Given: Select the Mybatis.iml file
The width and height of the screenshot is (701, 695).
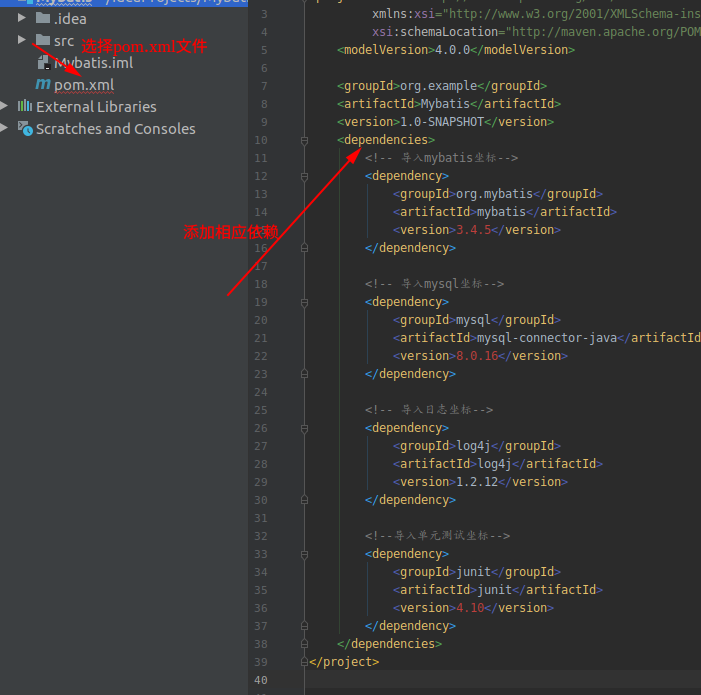Looking at the screenshot, I should pyautogui.click(x=93, y=63).
